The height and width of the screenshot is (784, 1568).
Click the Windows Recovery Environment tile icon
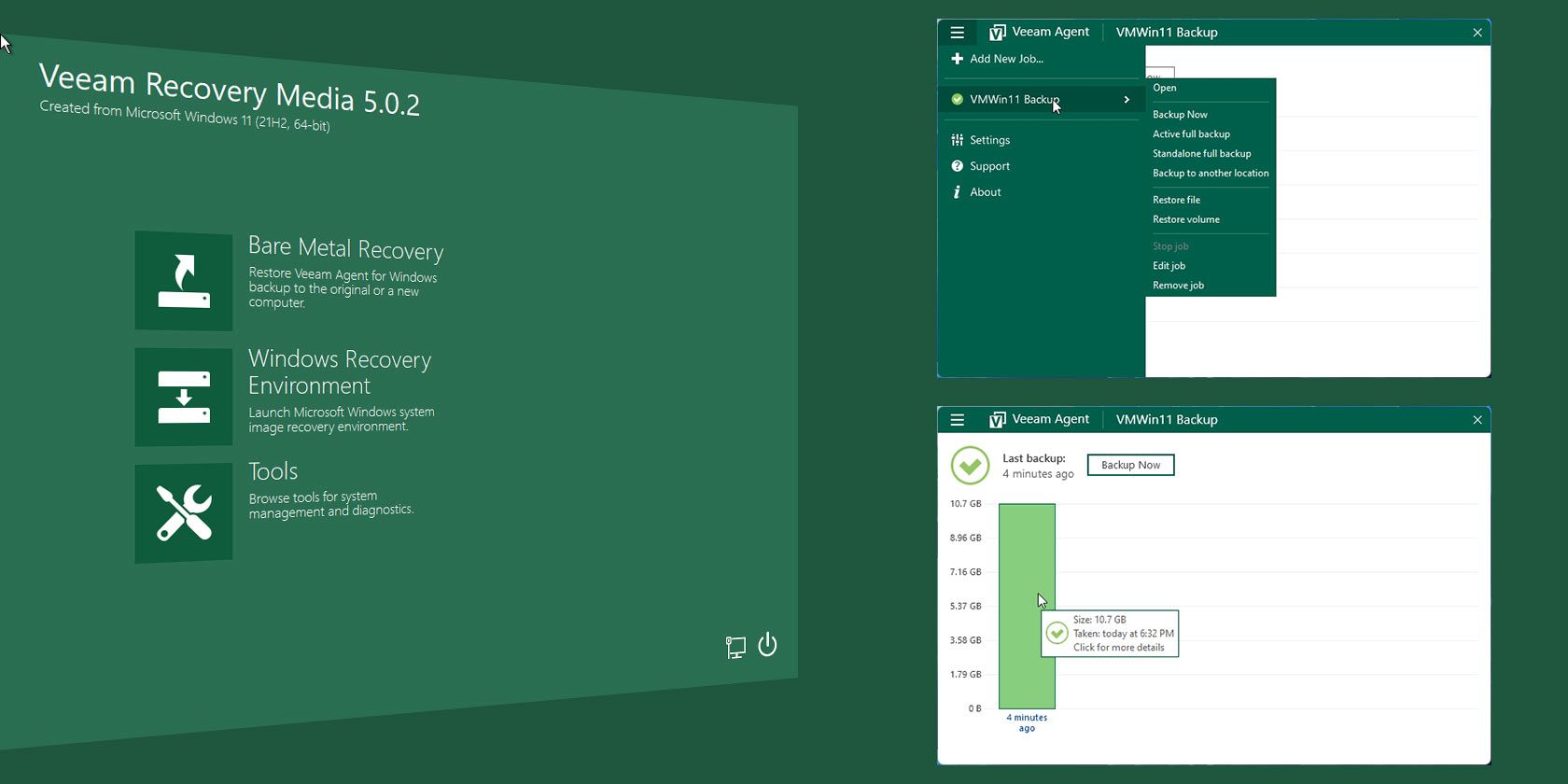(x=184, y=397)
